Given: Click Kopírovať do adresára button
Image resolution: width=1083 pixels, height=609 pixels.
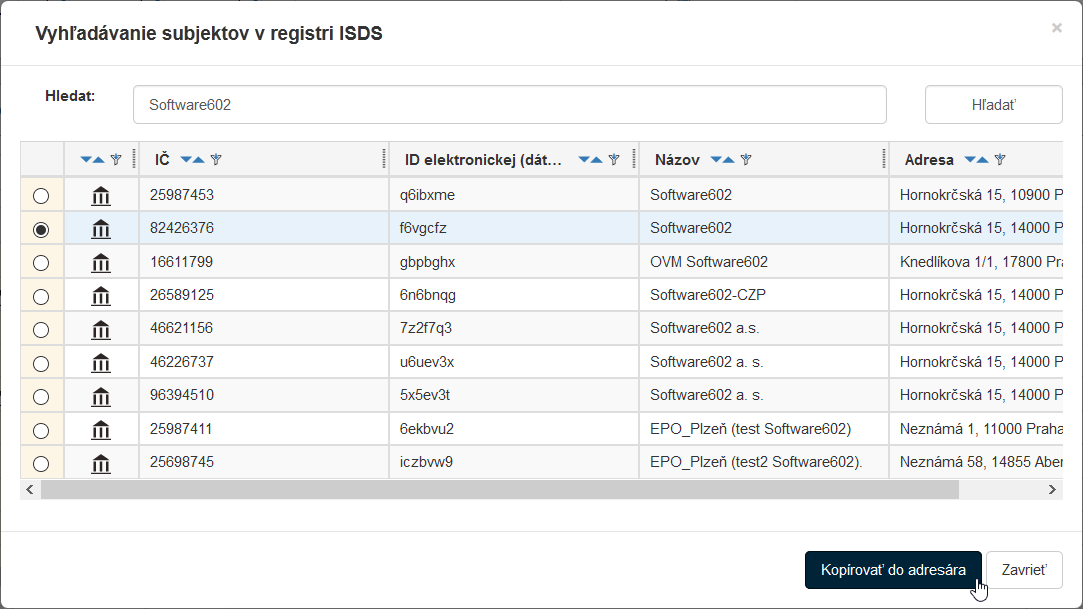Looking at the screenshot, I should [892, 570].
